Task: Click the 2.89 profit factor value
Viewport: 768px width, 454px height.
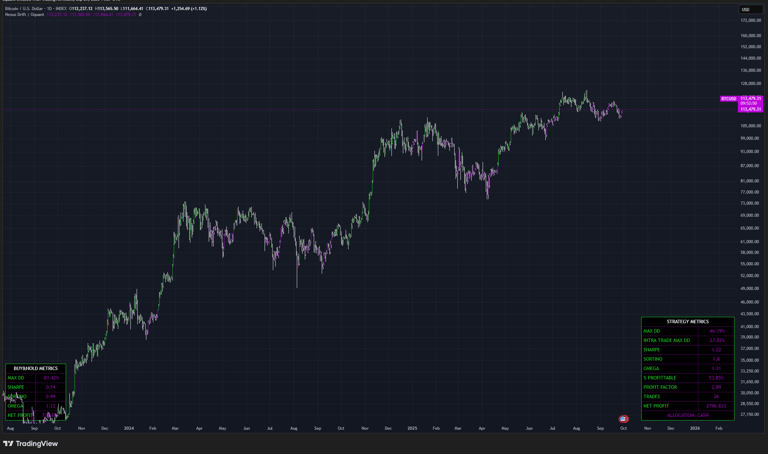Action: pyautogui.click(x=716, y=387)
